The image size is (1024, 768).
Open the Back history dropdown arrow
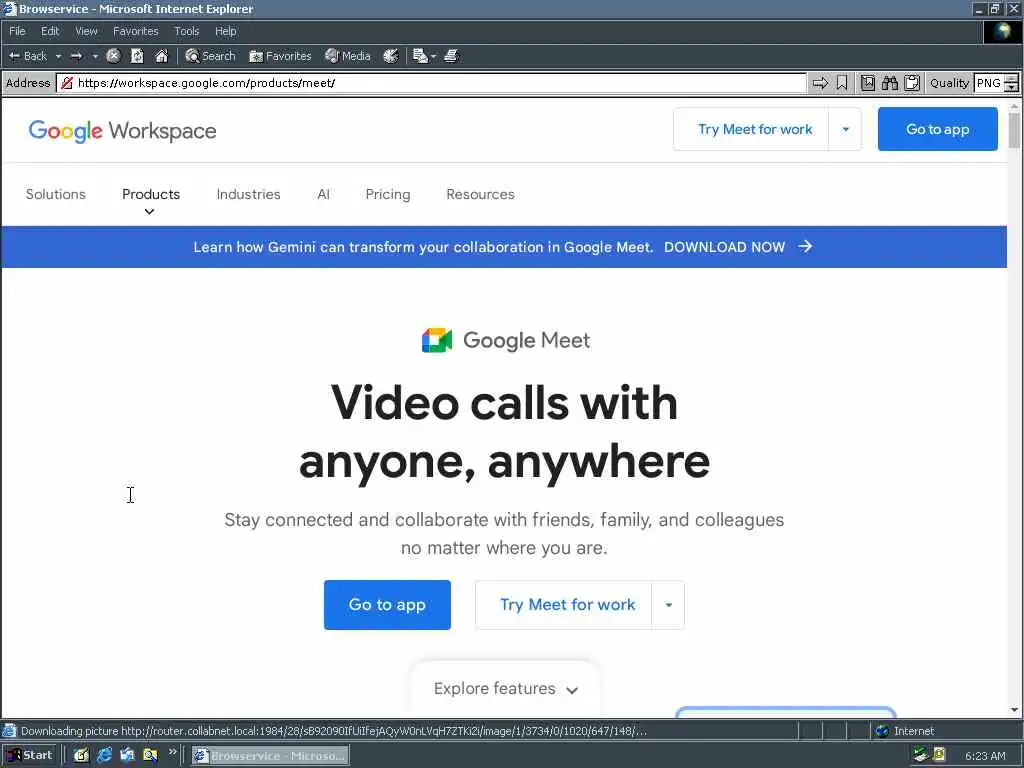pos(58,56)
